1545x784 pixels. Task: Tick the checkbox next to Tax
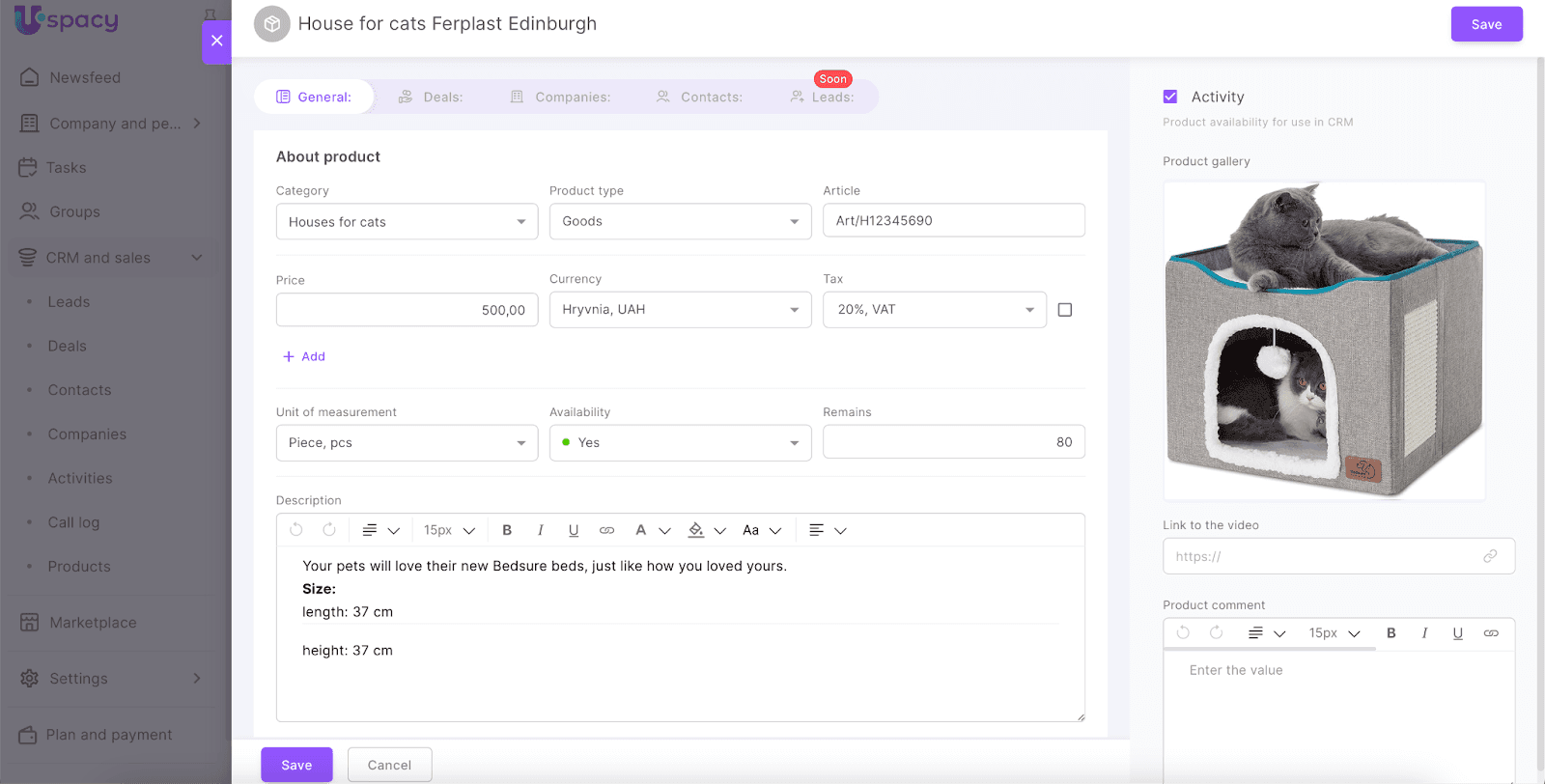[1065, 310]
